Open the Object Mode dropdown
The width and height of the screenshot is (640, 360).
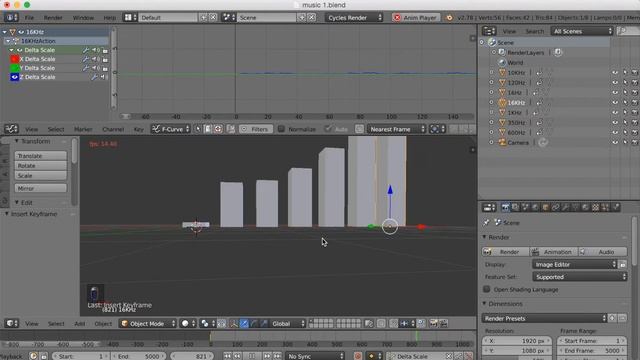(x=148, y=323)
